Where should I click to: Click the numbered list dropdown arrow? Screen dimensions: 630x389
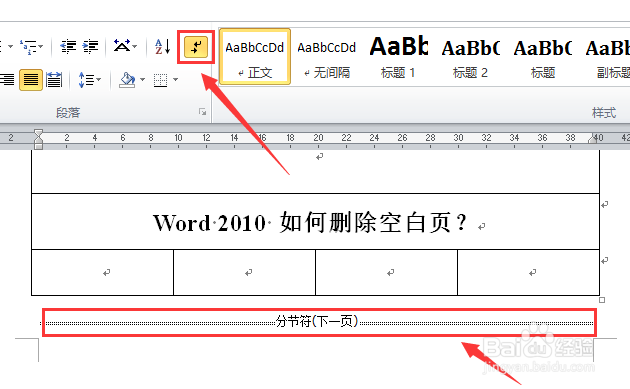click(11, 47)
